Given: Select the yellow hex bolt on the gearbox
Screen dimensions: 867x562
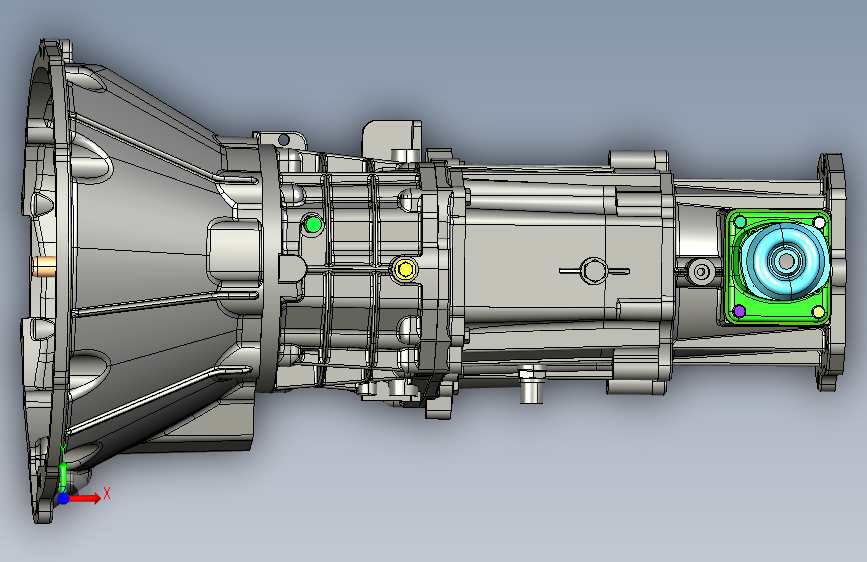Looking at the screenshot, I should pyautogui.click(x=405, y=269).
